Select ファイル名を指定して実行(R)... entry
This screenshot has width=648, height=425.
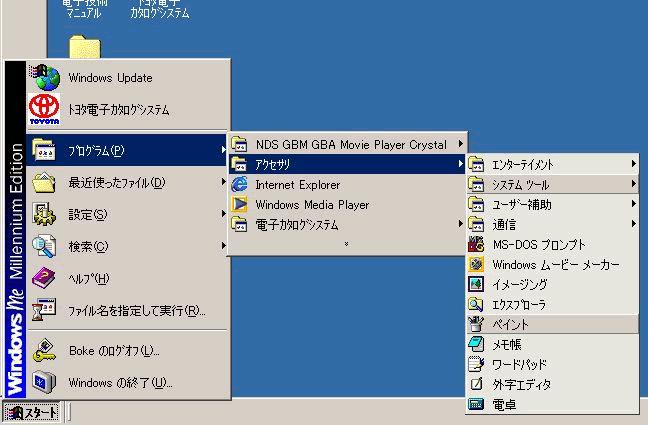pos(127,310)
